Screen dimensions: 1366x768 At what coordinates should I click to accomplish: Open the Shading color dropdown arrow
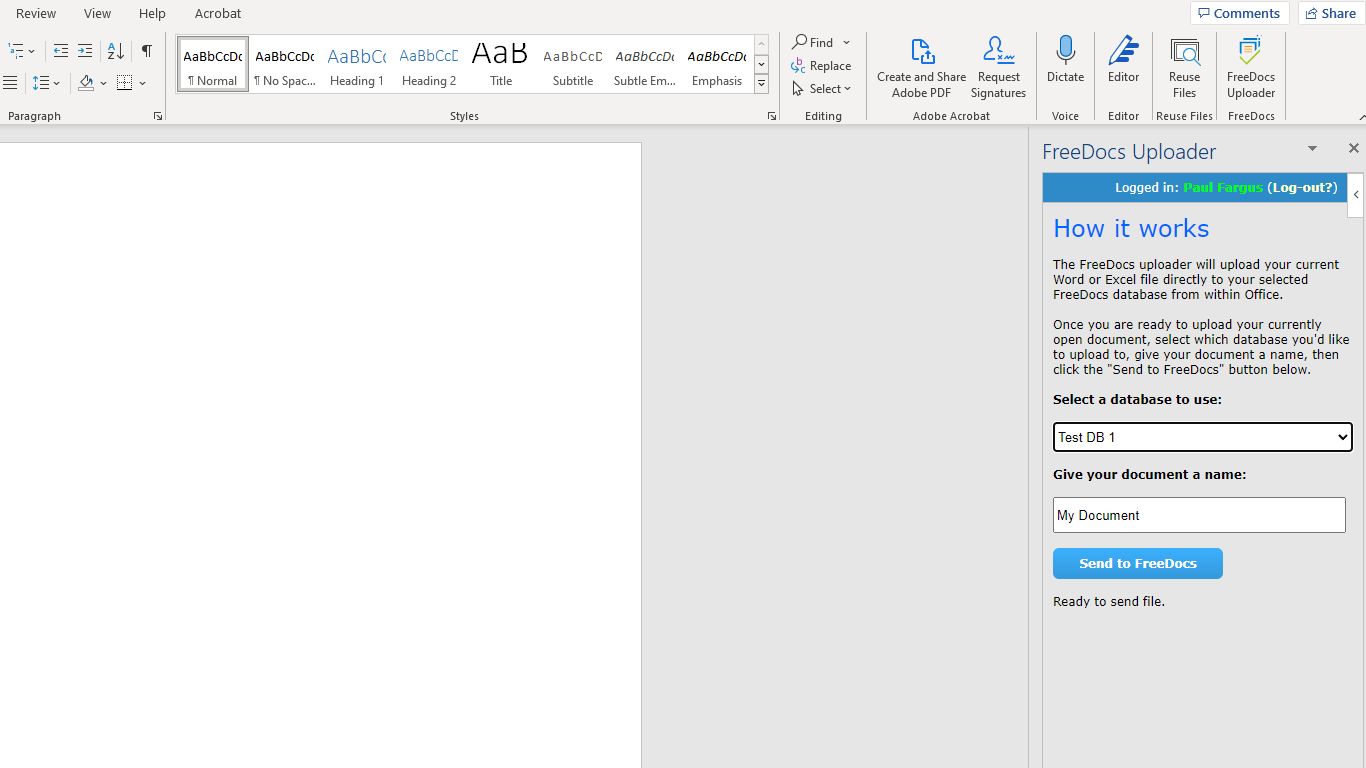103,83
